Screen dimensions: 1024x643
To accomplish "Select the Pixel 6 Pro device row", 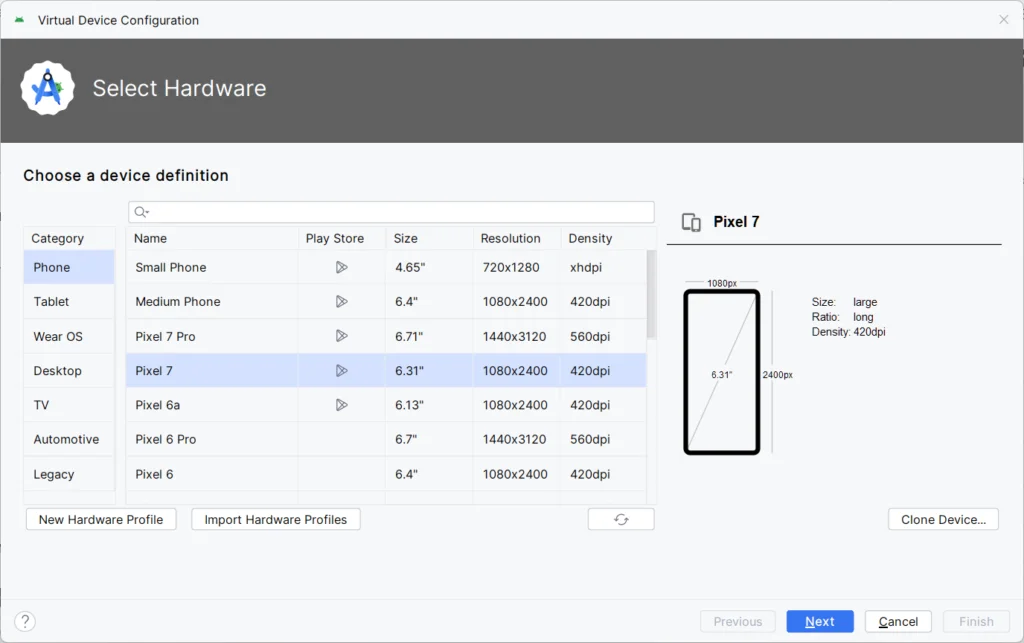I will pos(386,439).
